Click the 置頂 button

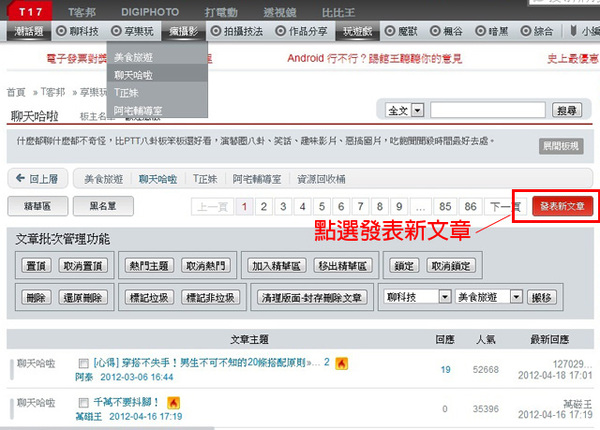pyautogui.click(x=36, y=265)
